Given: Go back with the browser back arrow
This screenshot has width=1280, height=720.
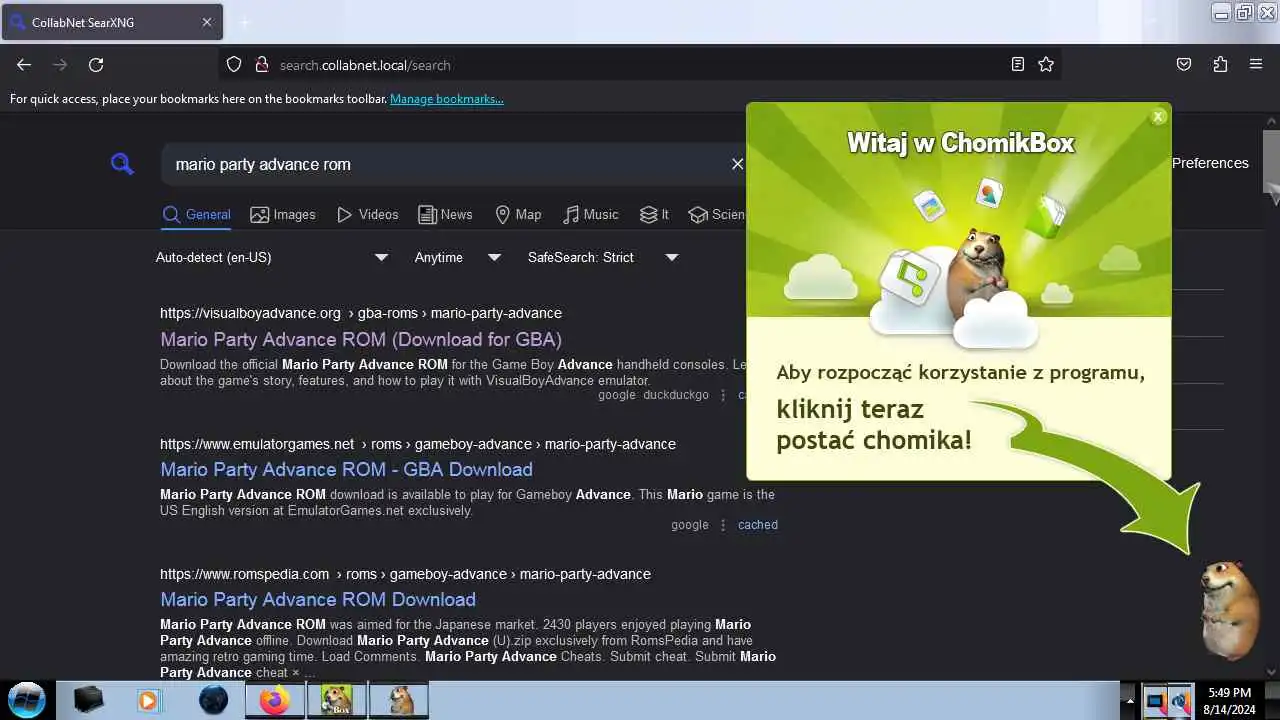Looking at the screenshot, I should pyautogui.click(x=24, y=64).
